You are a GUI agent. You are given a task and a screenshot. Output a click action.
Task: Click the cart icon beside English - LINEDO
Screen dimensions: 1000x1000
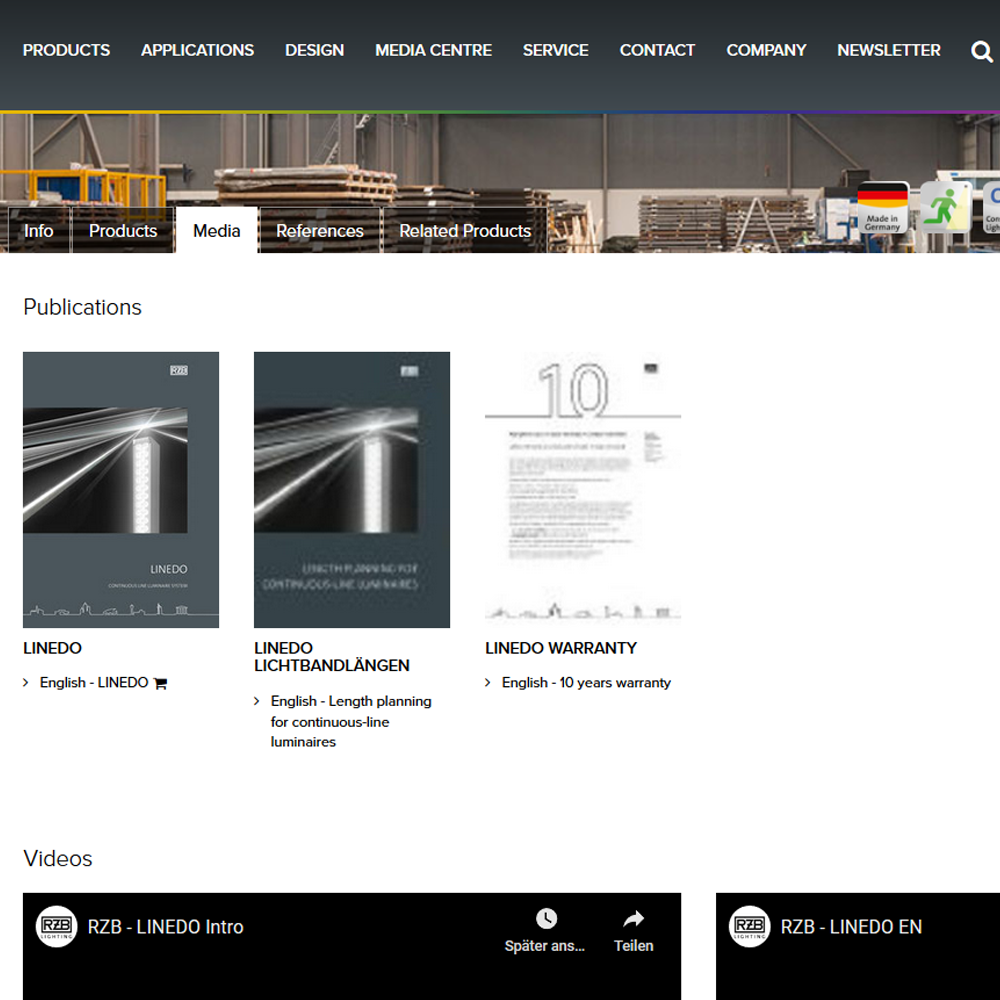pyautogui.click(x=160, y=683)
